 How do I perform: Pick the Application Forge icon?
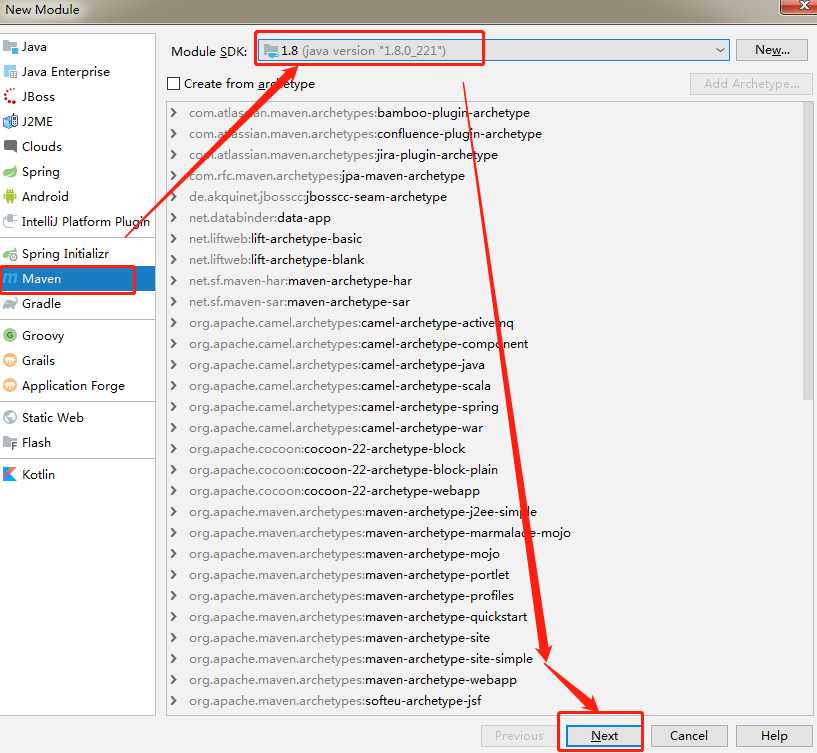[x=10, y=386]
